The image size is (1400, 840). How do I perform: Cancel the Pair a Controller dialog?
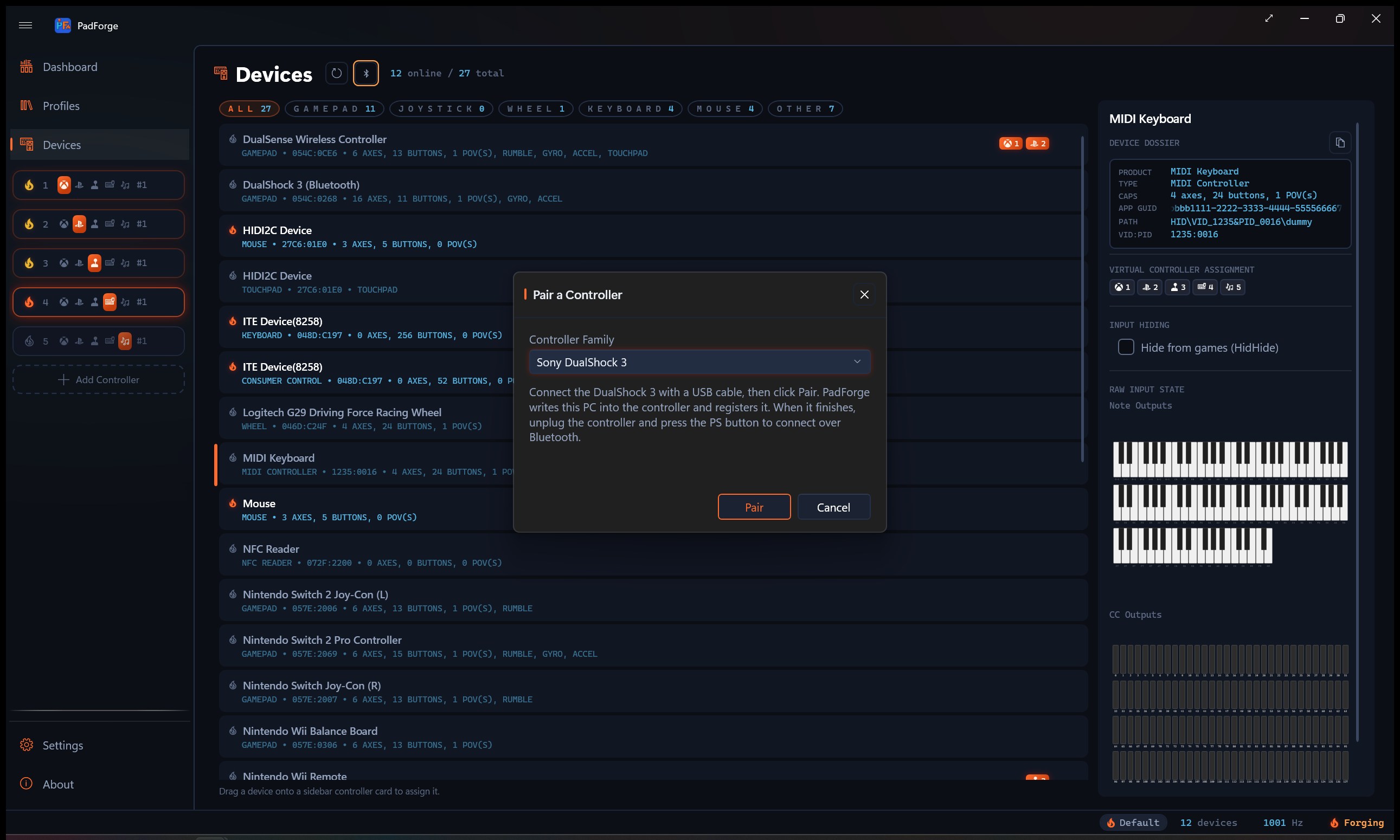[834, 507]
